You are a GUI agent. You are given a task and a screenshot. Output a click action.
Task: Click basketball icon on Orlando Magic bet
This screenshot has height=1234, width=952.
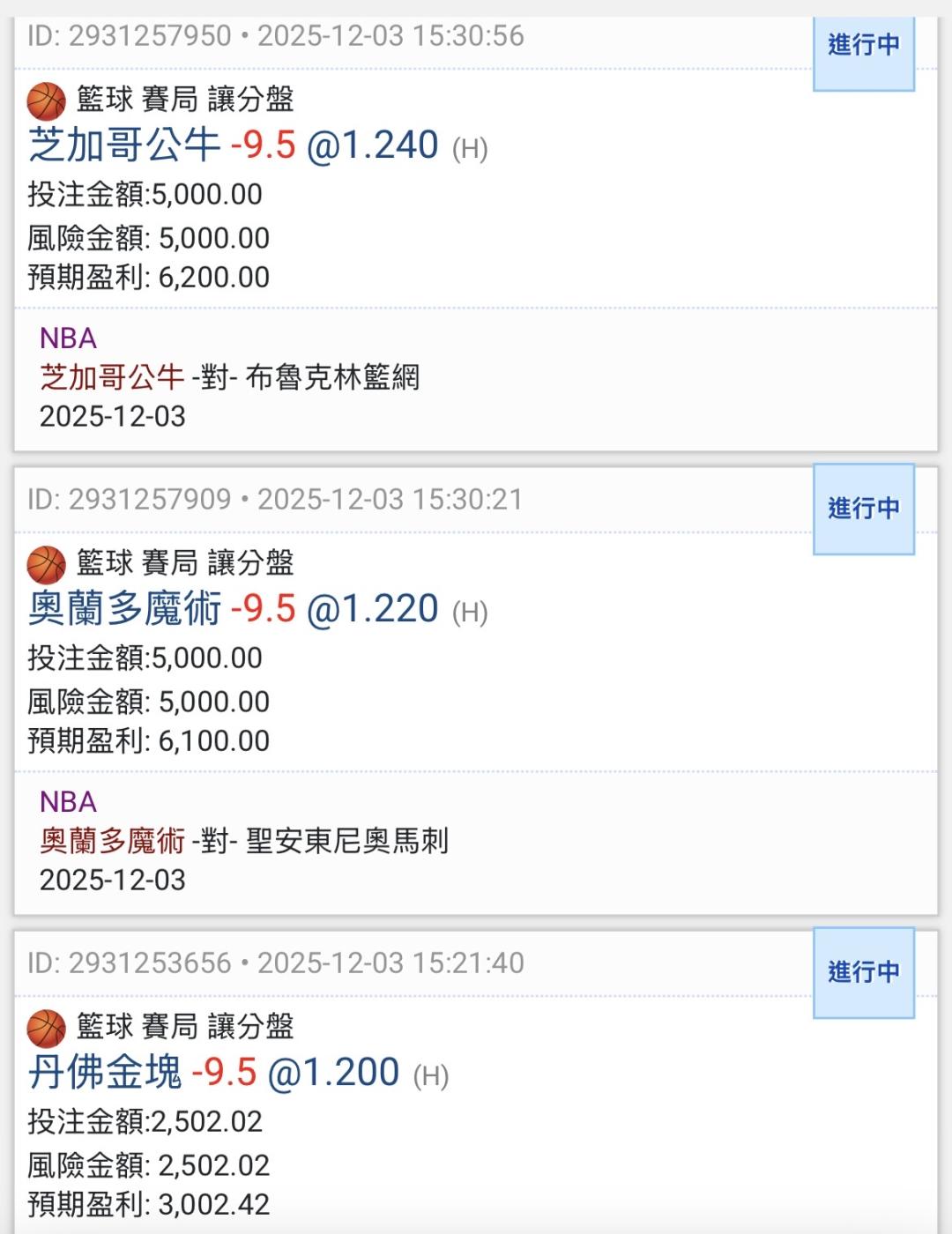point(46,564)
